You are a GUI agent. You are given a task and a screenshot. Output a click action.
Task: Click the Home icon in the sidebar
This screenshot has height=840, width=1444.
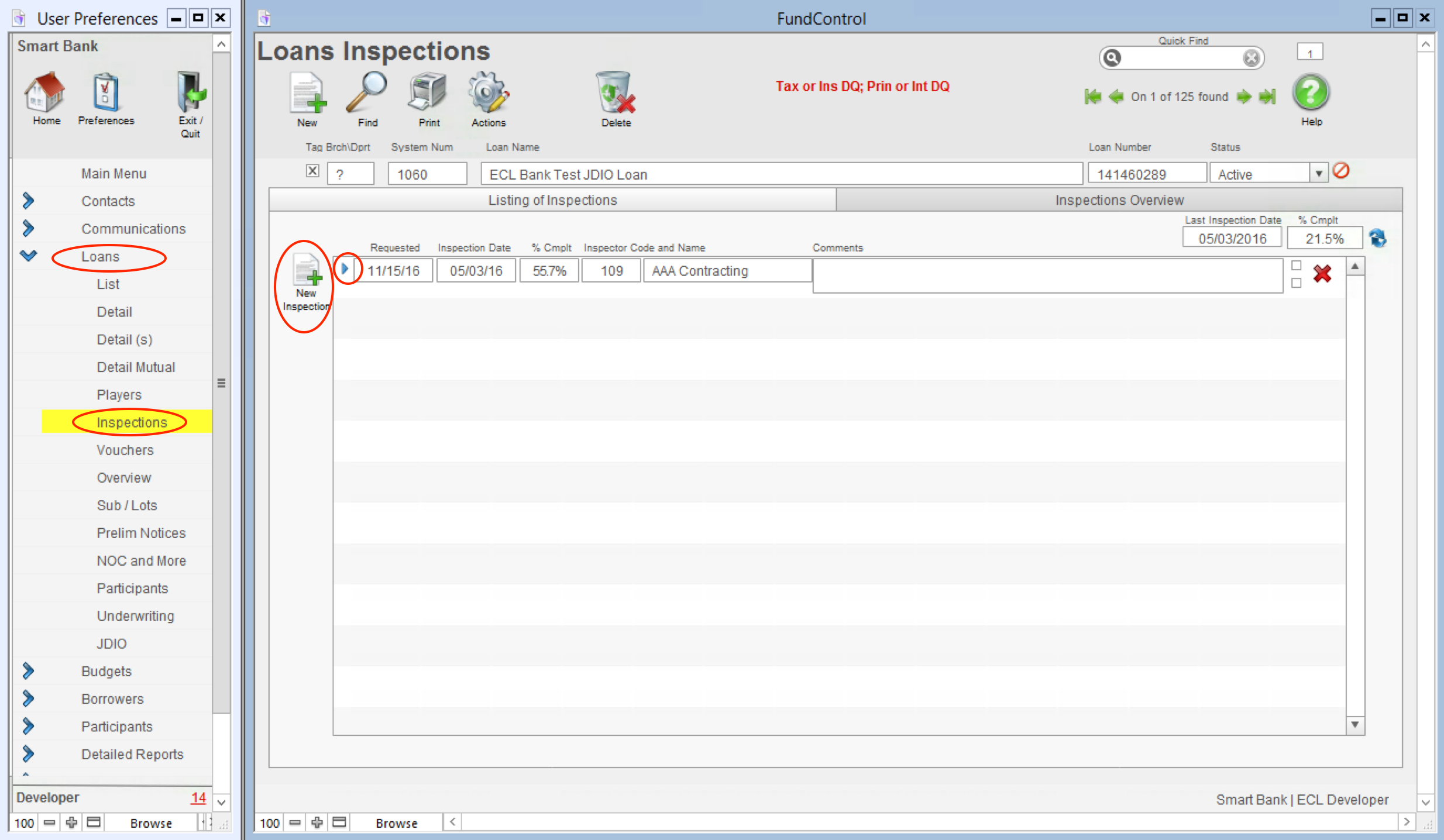click(44, 92)
